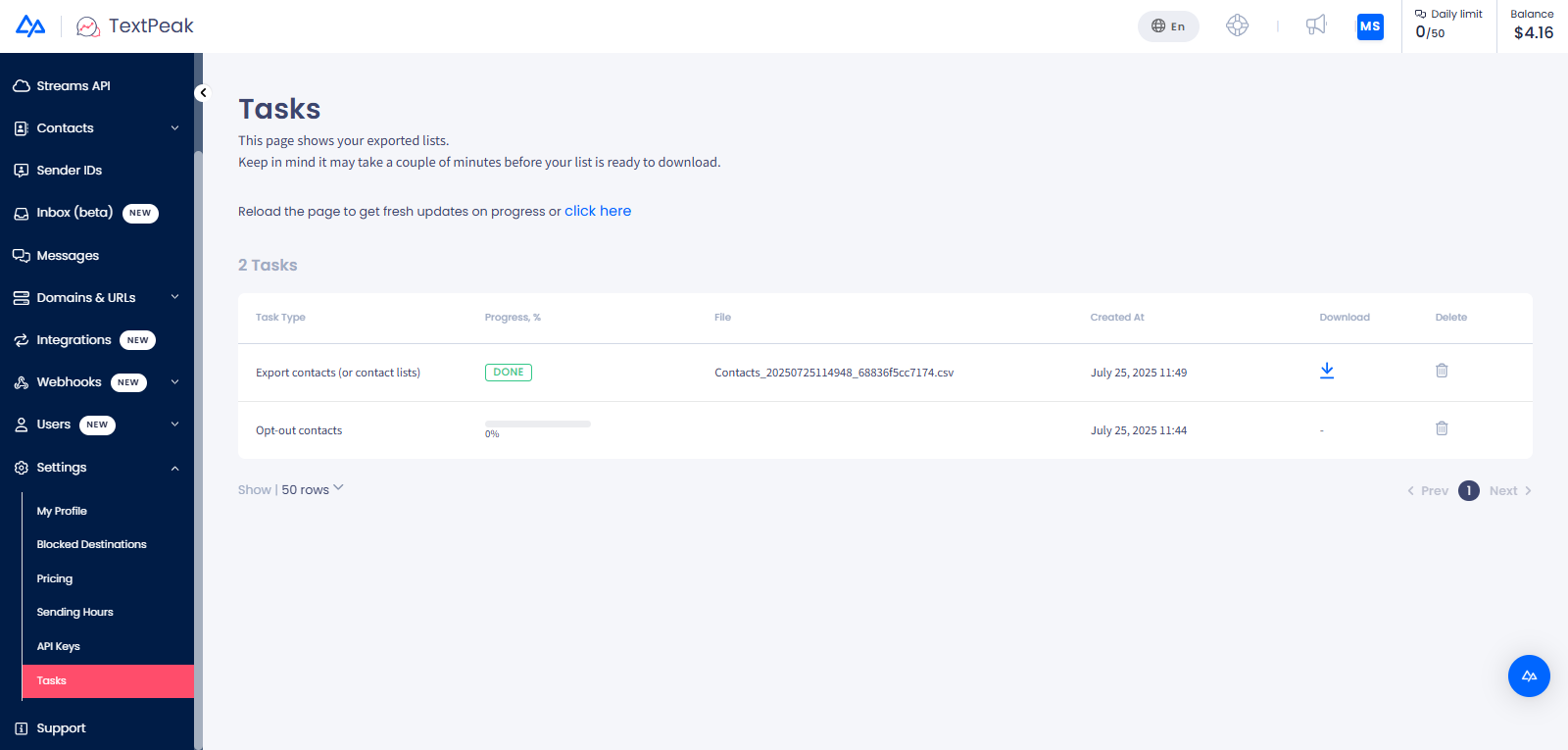This screenshot has width=1568, height=750.
Task: Click the Messages chat bubbles icon
Action: 21,256
